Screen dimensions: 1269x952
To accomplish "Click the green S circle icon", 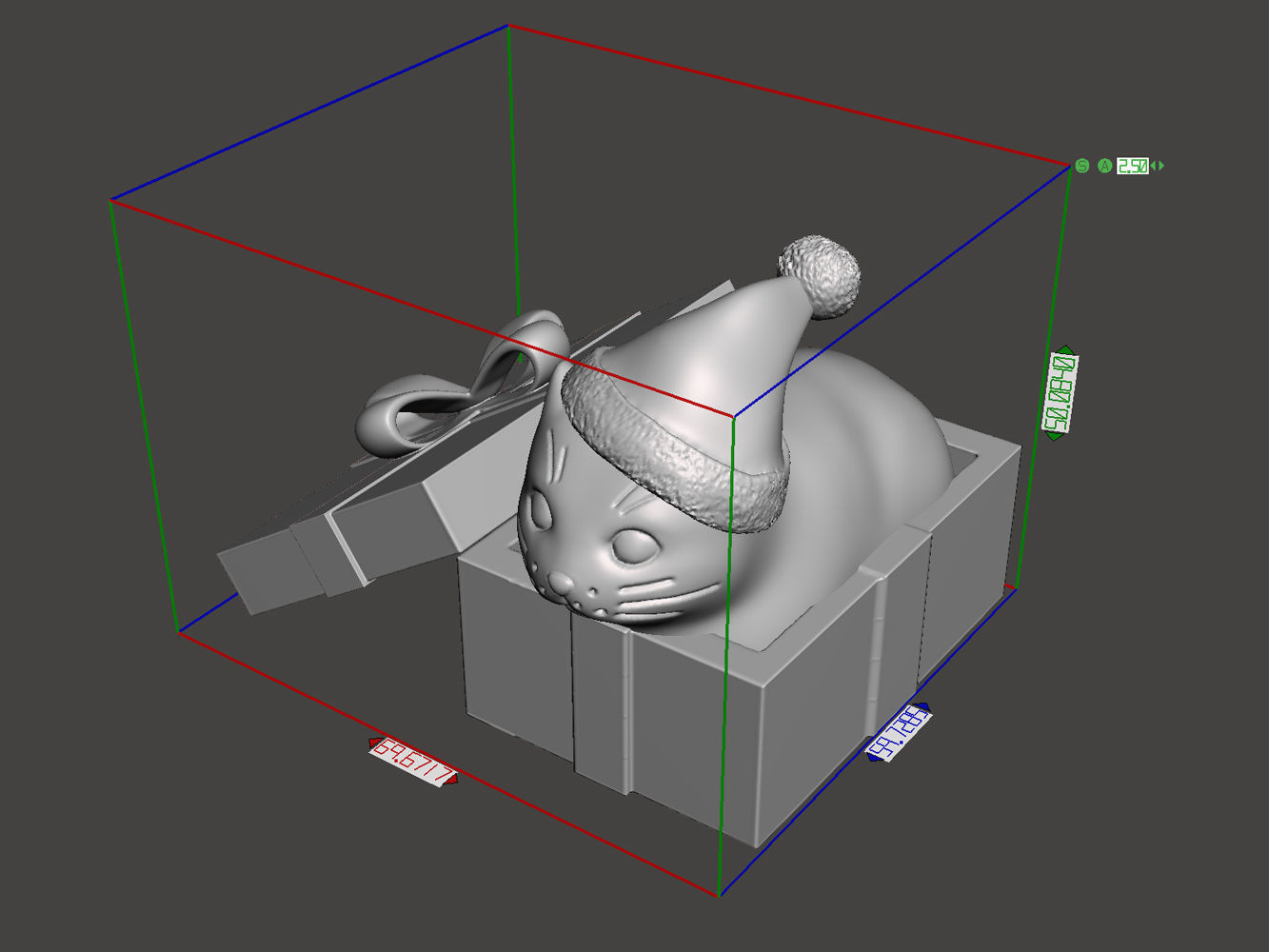I will (x=1082, y=166).
